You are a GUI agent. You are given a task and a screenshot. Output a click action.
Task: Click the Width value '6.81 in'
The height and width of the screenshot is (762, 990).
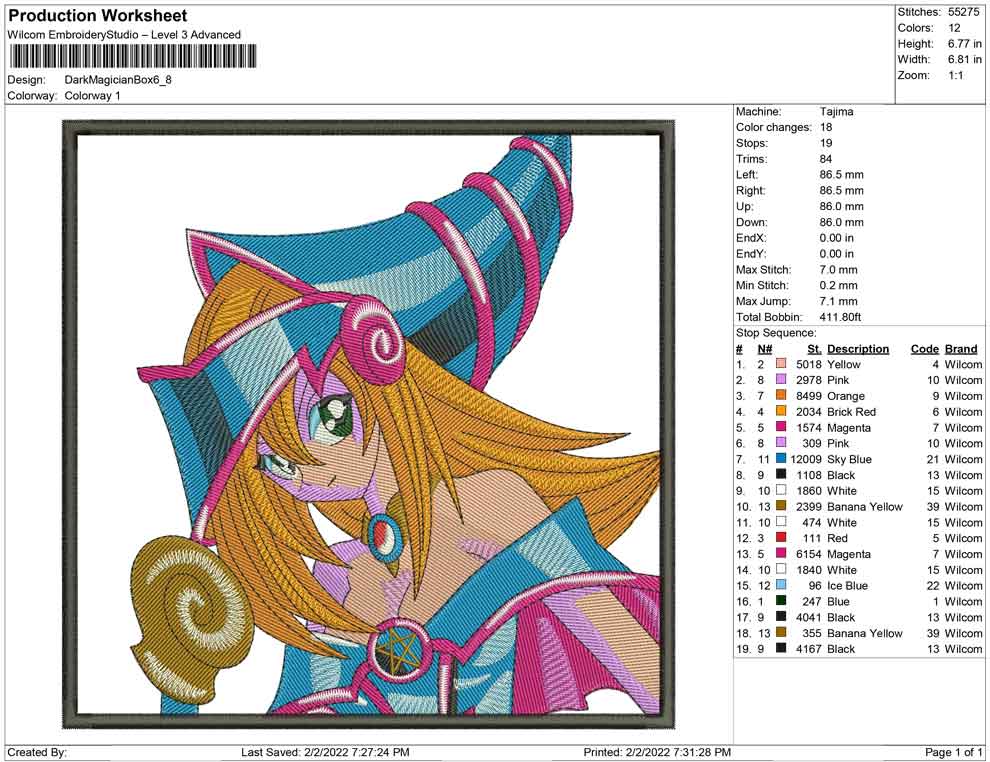point(965,59)
